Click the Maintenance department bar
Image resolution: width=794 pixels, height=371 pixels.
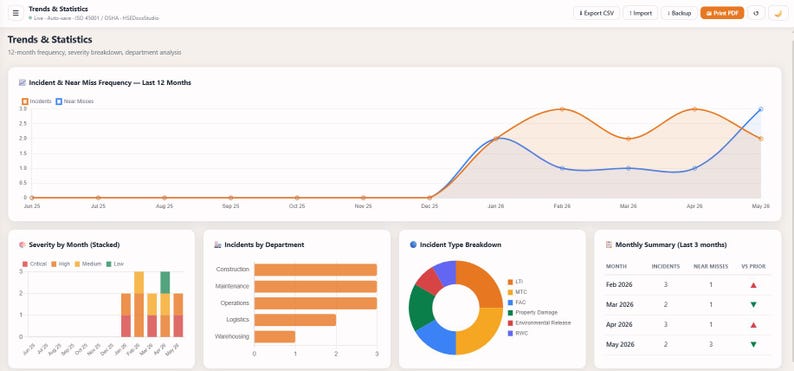[x=315, y=286]
